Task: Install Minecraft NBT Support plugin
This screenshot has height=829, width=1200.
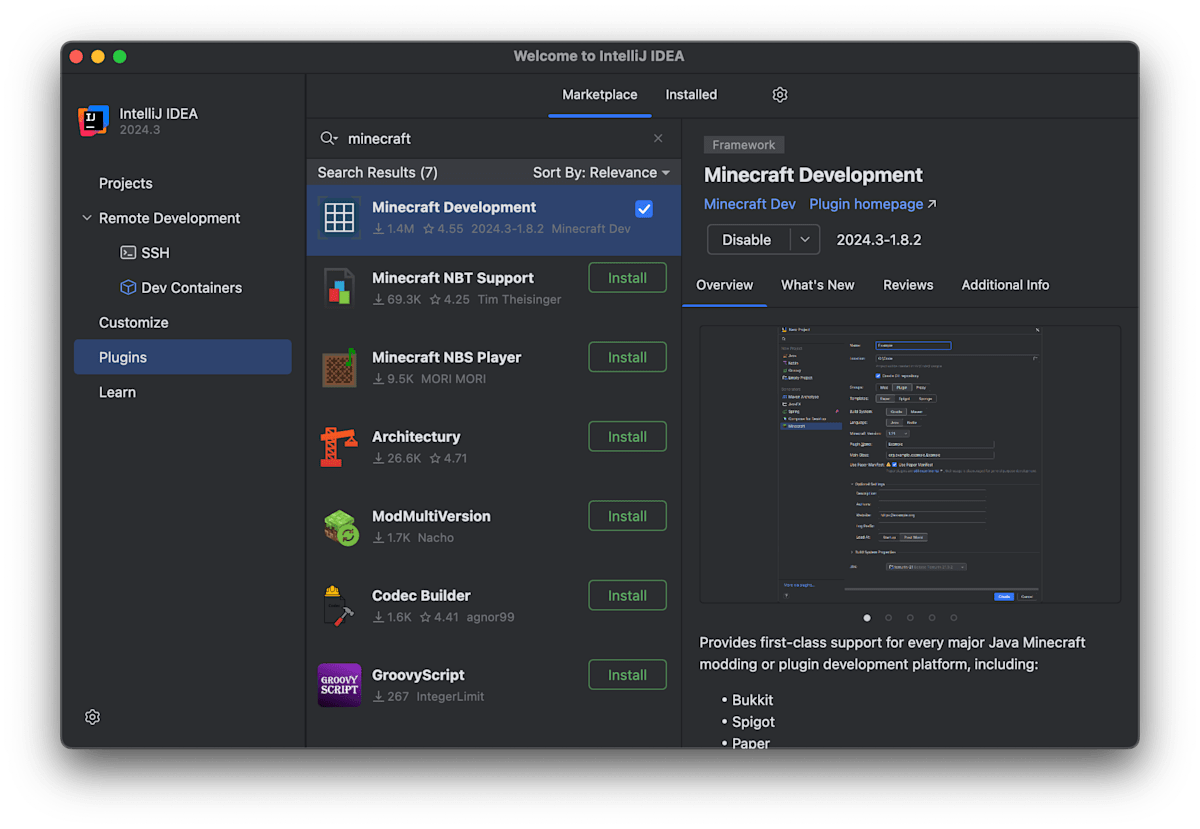Action: [627, 278]
